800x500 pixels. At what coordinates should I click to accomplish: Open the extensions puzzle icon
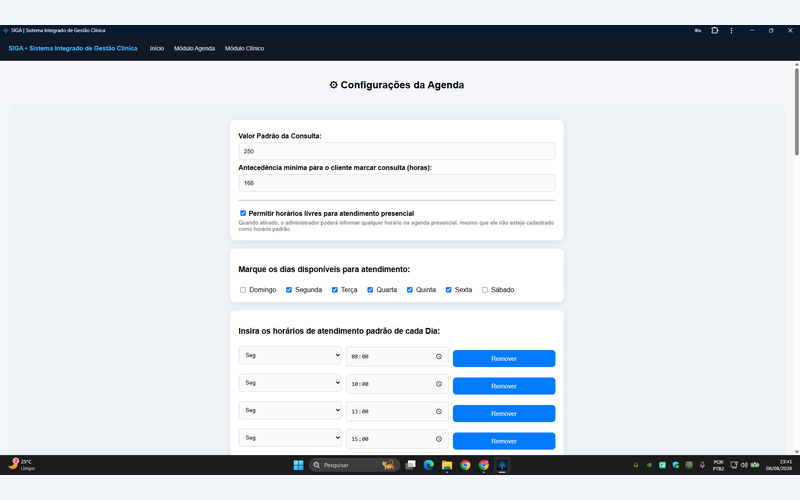(x=715, y=31)
